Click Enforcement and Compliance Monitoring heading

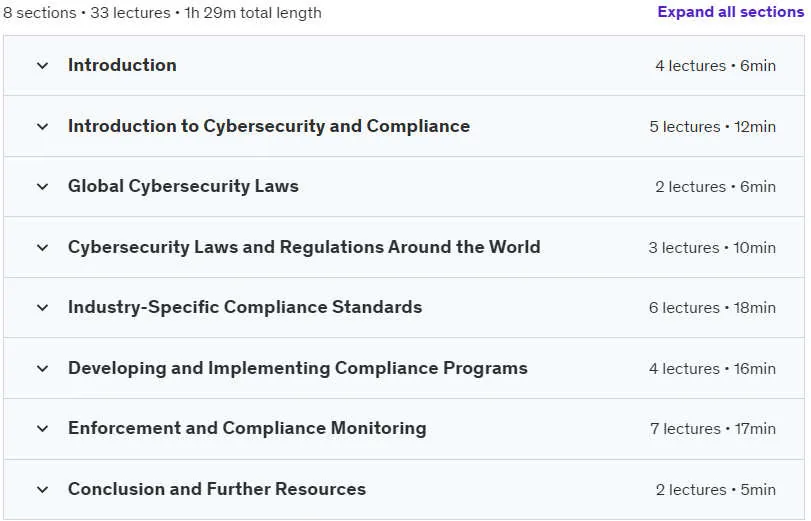247,428
